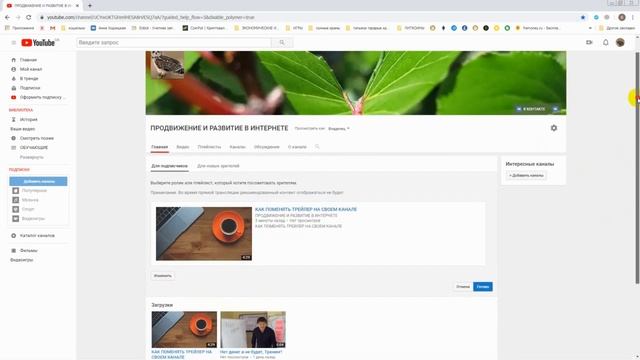Open the YouTube hamburger guide menu

(x=13, y=42)
